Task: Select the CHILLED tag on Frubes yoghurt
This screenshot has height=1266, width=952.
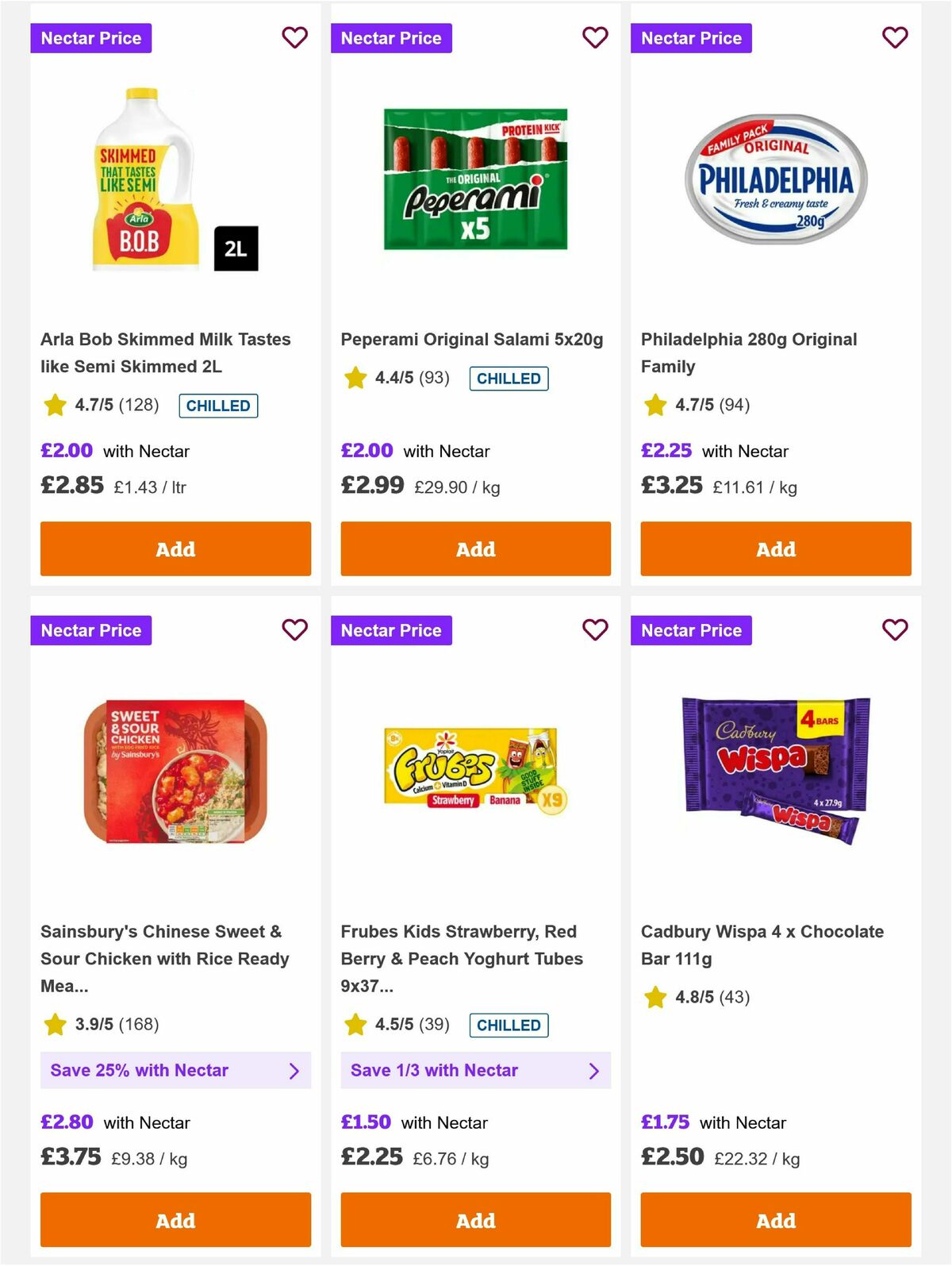Action: (x=509, y=1025)
